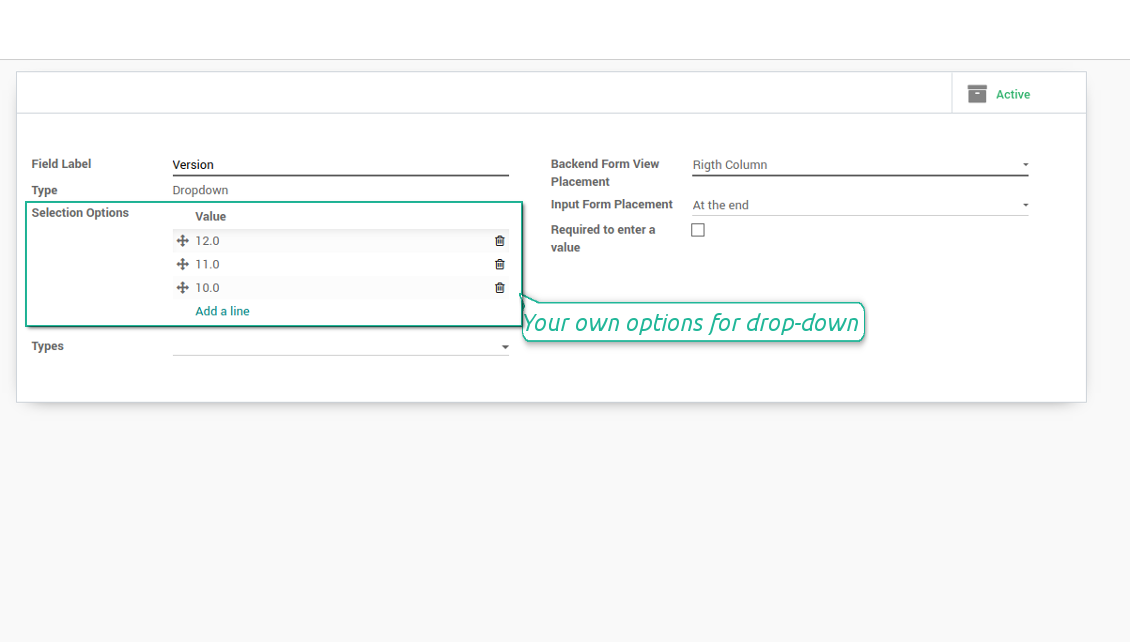Click the move handle beside 11.0
The height and width of the screenshot is (642, 1130).
pos(182,264)
